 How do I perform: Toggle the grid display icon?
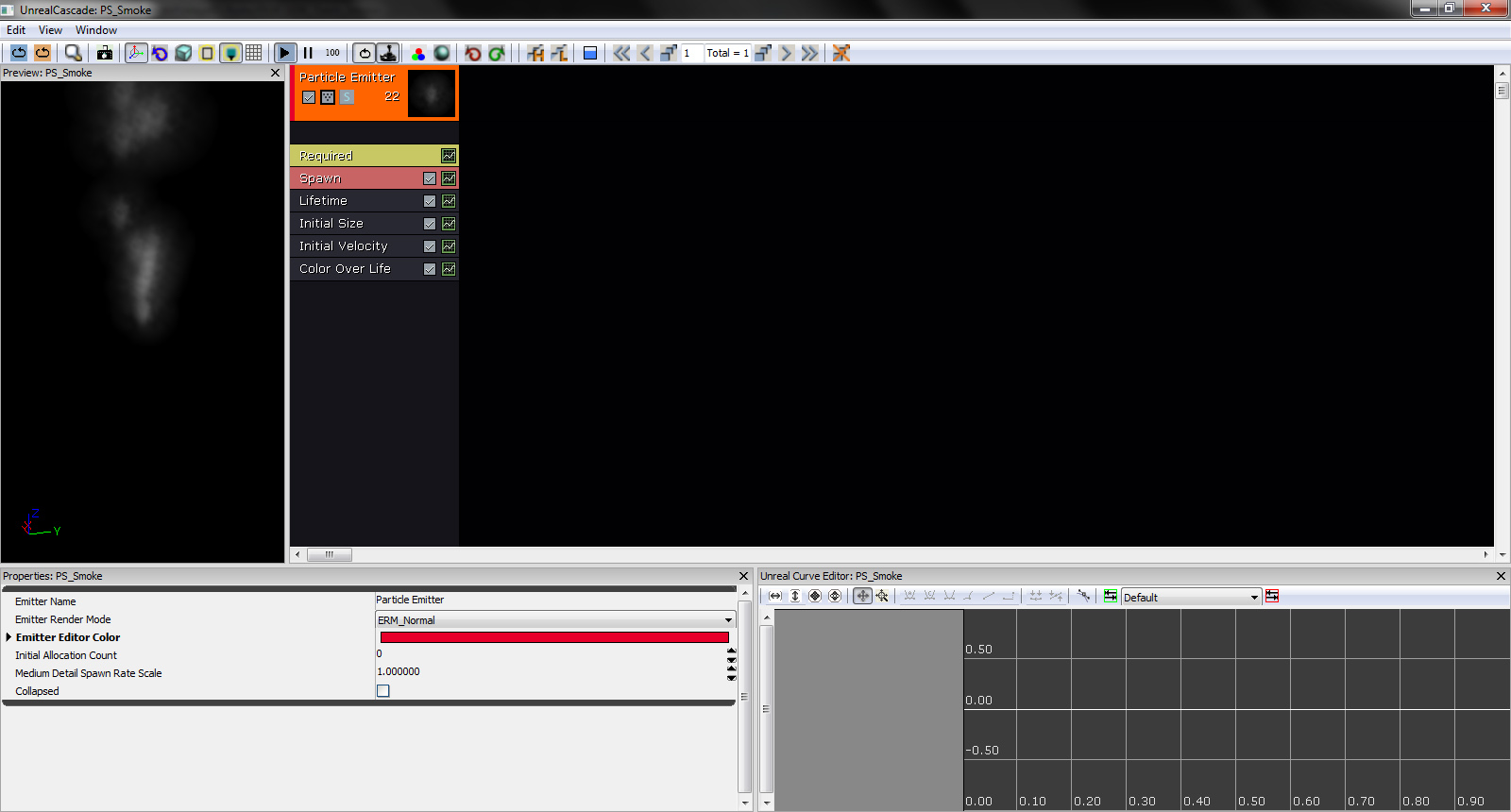point(254,53)
